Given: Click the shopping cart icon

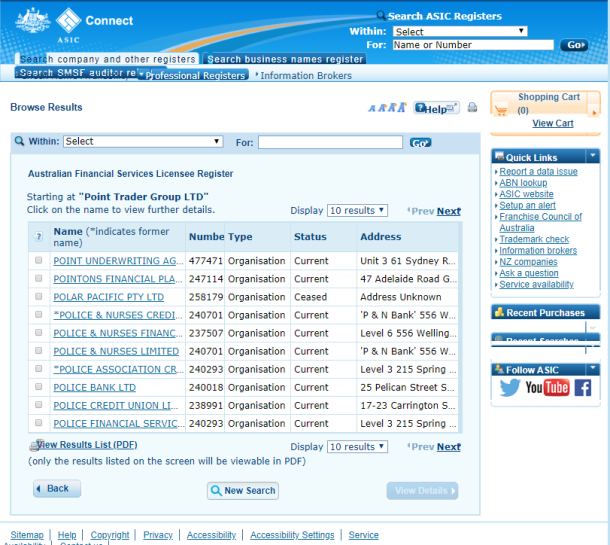Looking at the screenshot, I should (501, 111).
